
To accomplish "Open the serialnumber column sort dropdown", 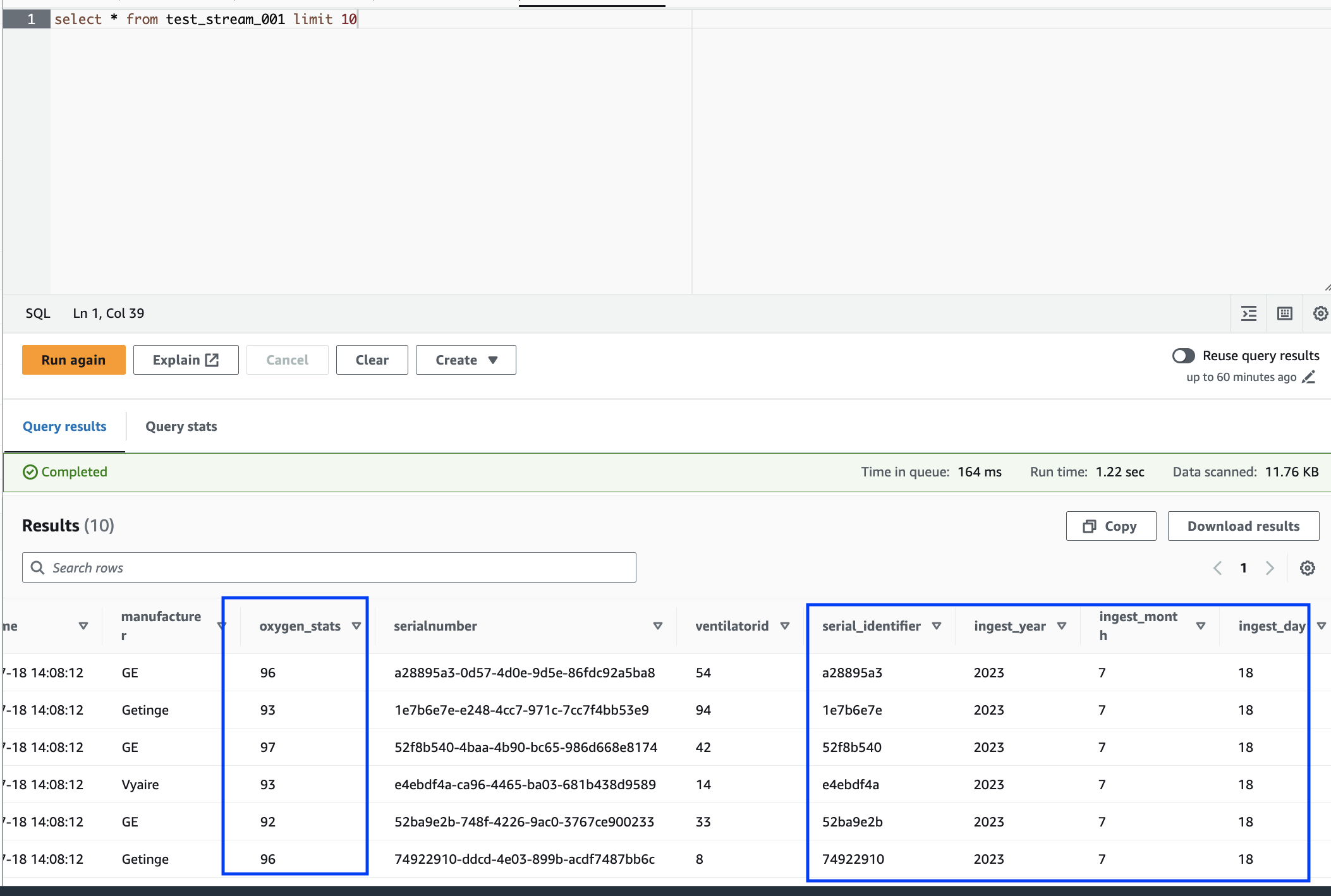I will click(658, 626).
